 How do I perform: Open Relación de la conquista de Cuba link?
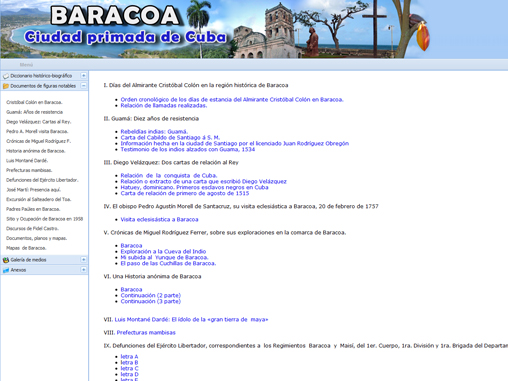point(169,175)
